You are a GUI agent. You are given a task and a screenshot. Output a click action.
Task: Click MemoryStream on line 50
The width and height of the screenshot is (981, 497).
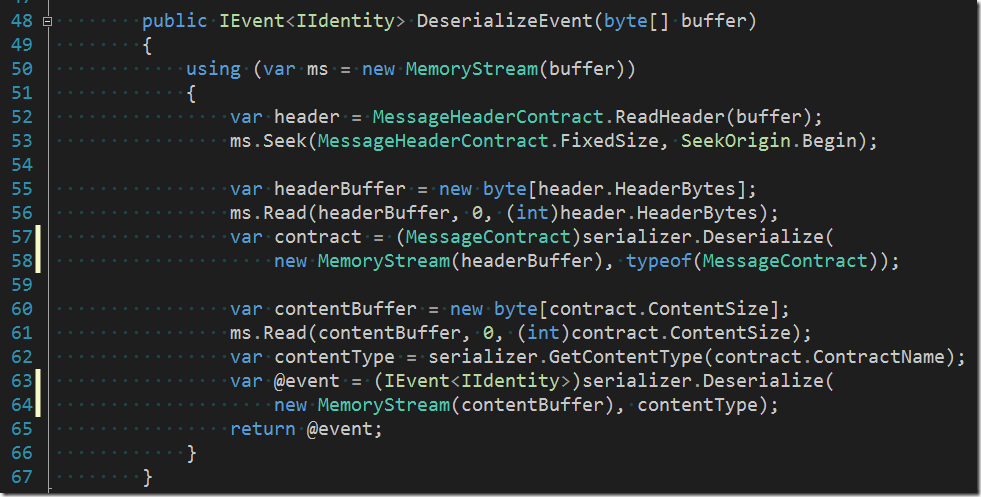(x=472, y=69)
